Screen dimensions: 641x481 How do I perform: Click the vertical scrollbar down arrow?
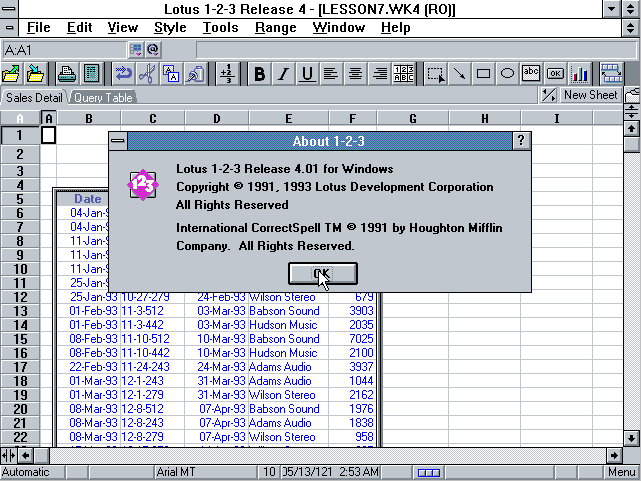(632, 438)
